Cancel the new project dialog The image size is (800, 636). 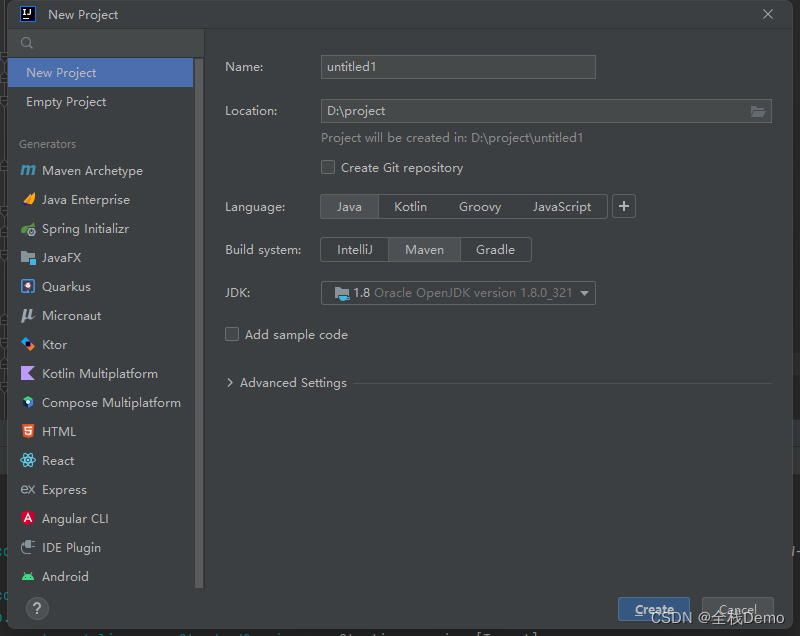click(737, 609)
